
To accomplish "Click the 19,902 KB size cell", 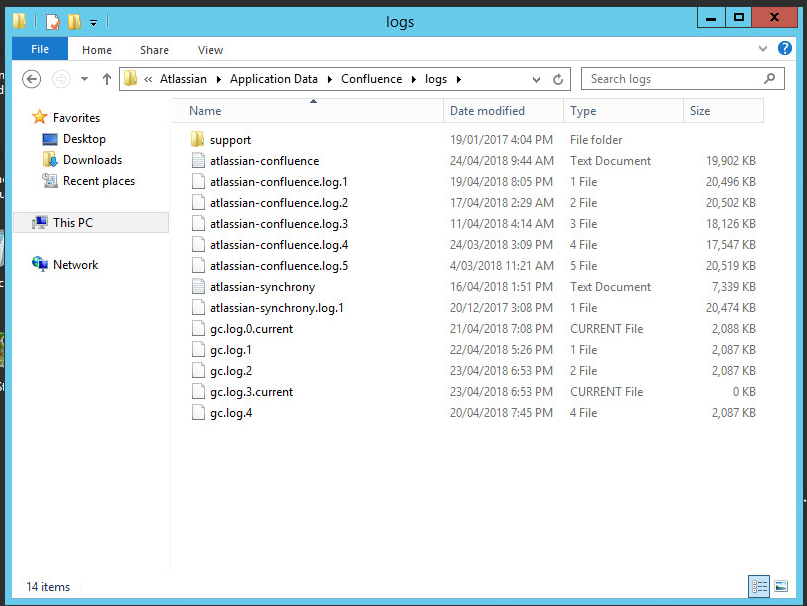I will click(x=731, y=161).
